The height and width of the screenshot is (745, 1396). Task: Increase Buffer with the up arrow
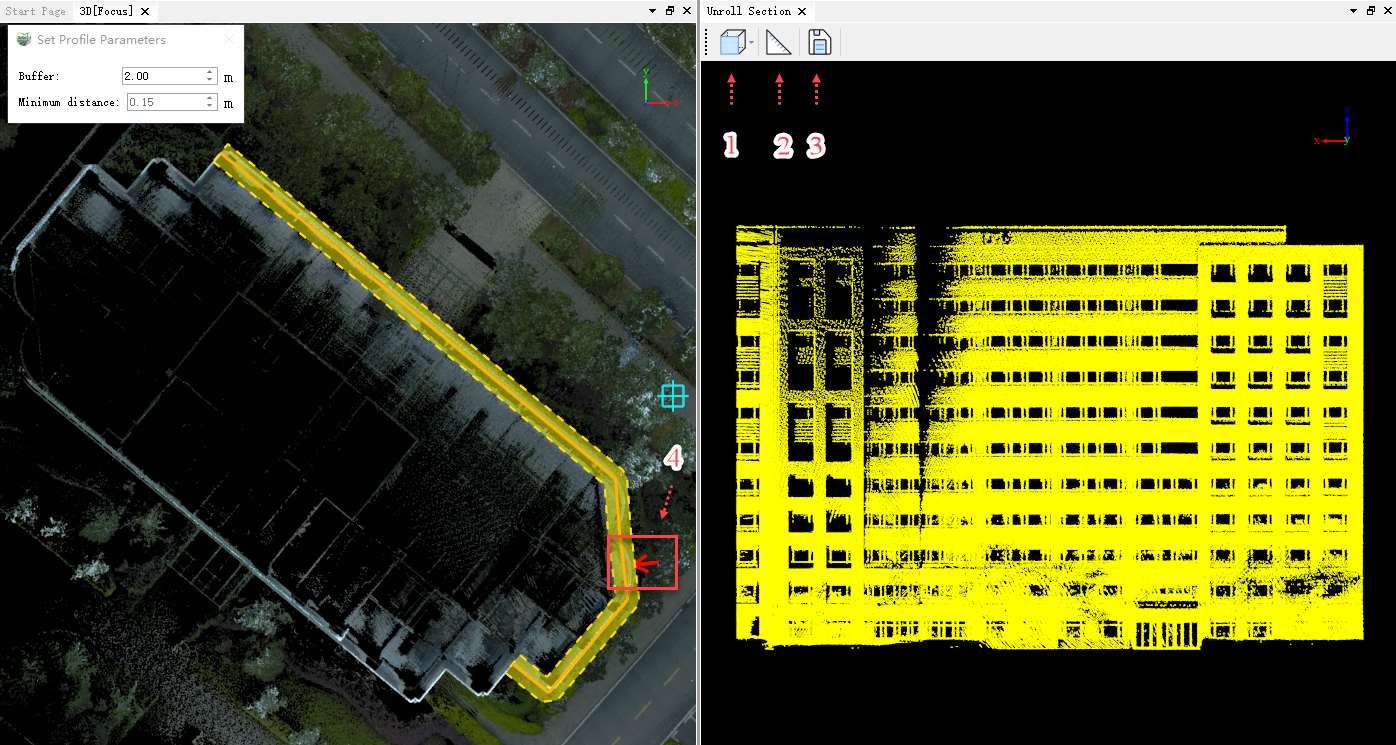tap(210, 72)
